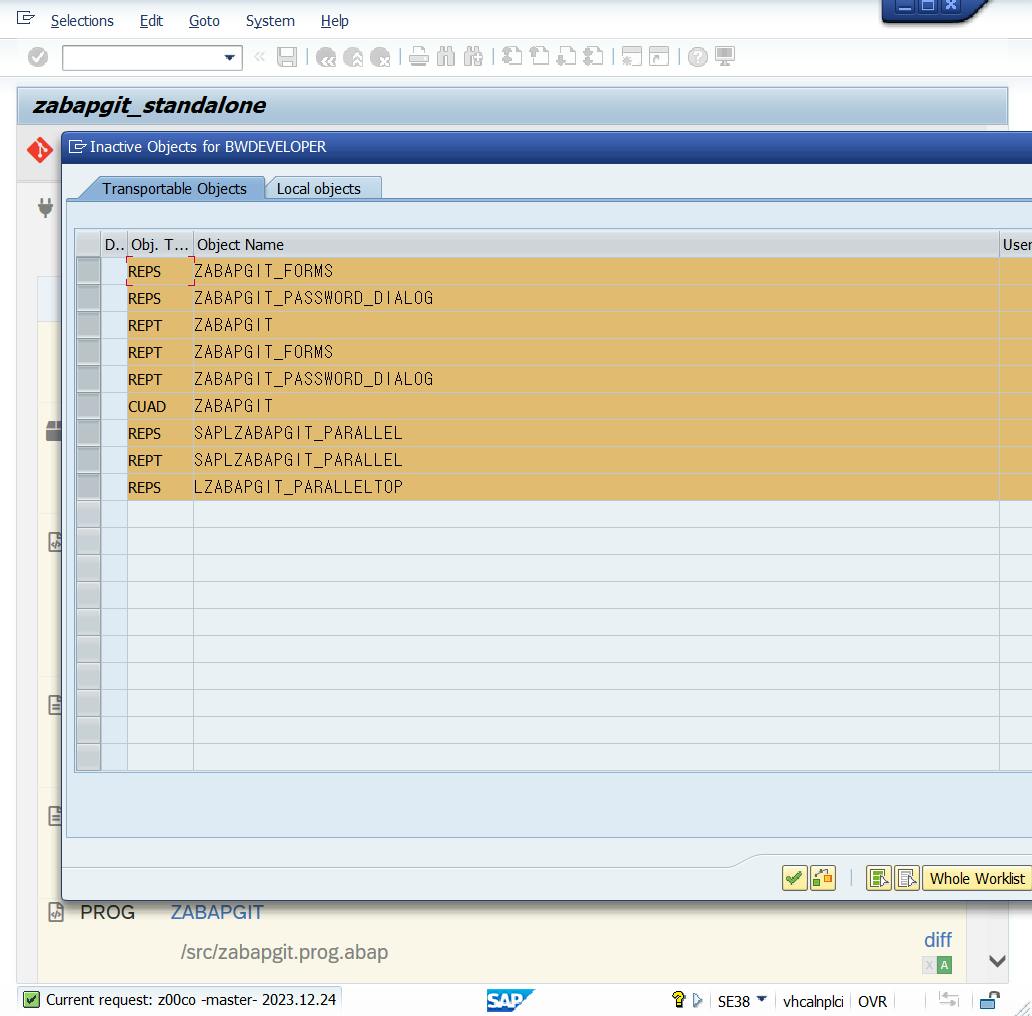
Task: Click the Exit (up arrows) toolbar icon
Action: click(353, 57)
